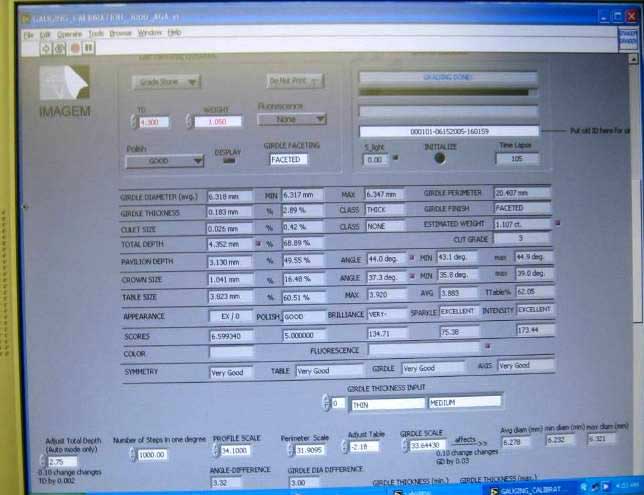Click the ANGLE-DIFFERENCE value 3.32

pyautogui.click(x=225, y=482)
